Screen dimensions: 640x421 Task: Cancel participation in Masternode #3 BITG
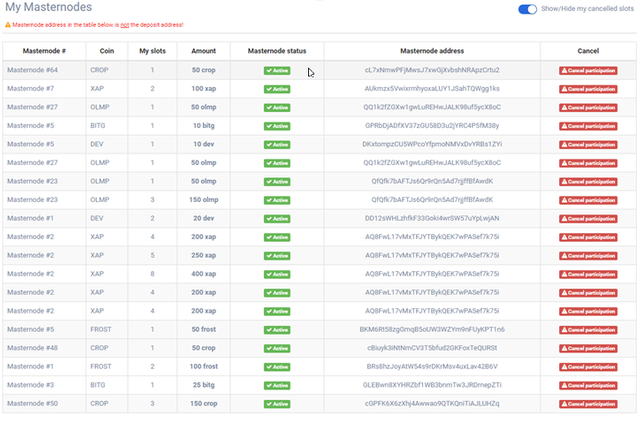588,385
